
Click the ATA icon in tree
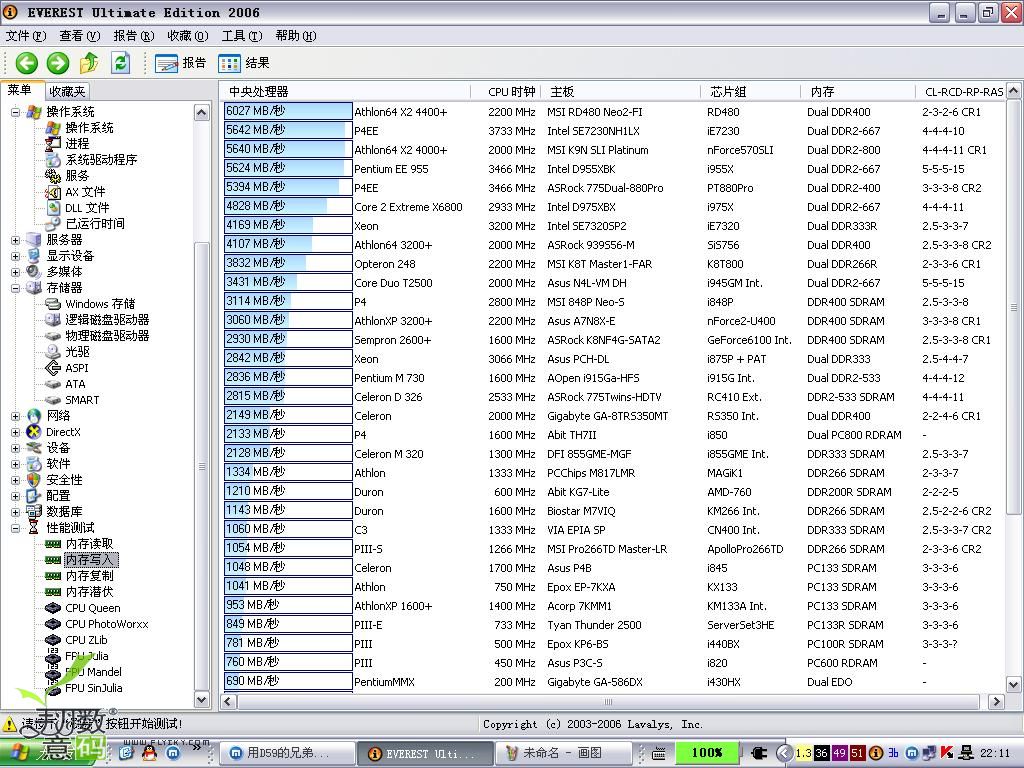pos(53,384)
